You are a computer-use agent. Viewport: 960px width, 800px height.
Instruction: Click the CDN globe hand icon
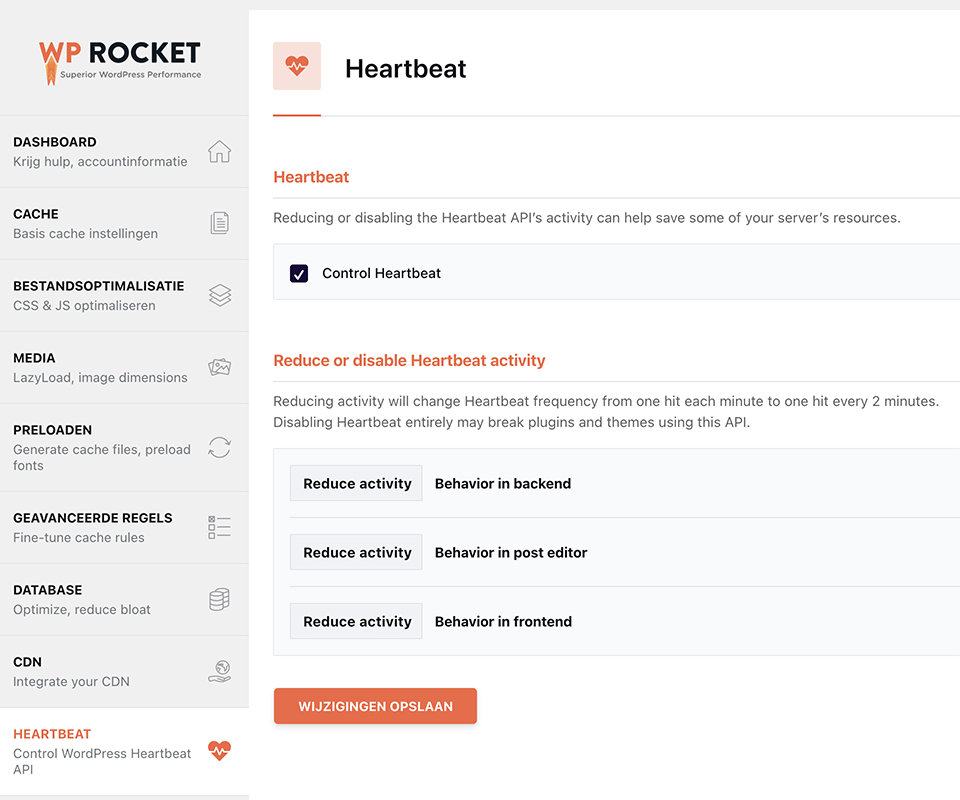click(219, 672)
